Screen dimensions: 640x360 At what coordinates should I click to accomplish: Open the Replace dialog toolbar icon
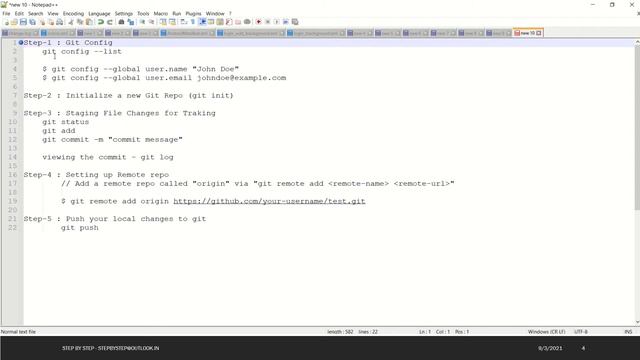point(131,22)
